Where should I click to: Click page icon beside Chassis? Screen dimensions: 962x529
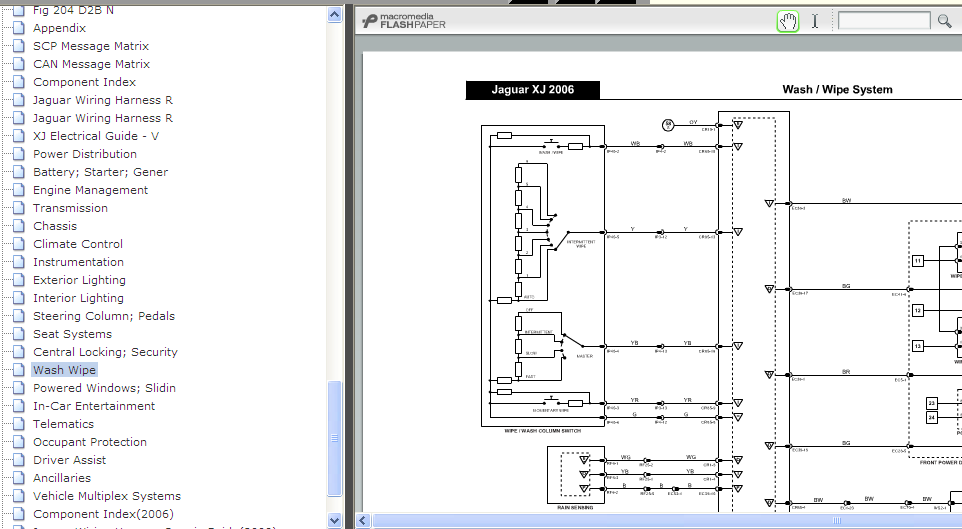tap(20, 225)
